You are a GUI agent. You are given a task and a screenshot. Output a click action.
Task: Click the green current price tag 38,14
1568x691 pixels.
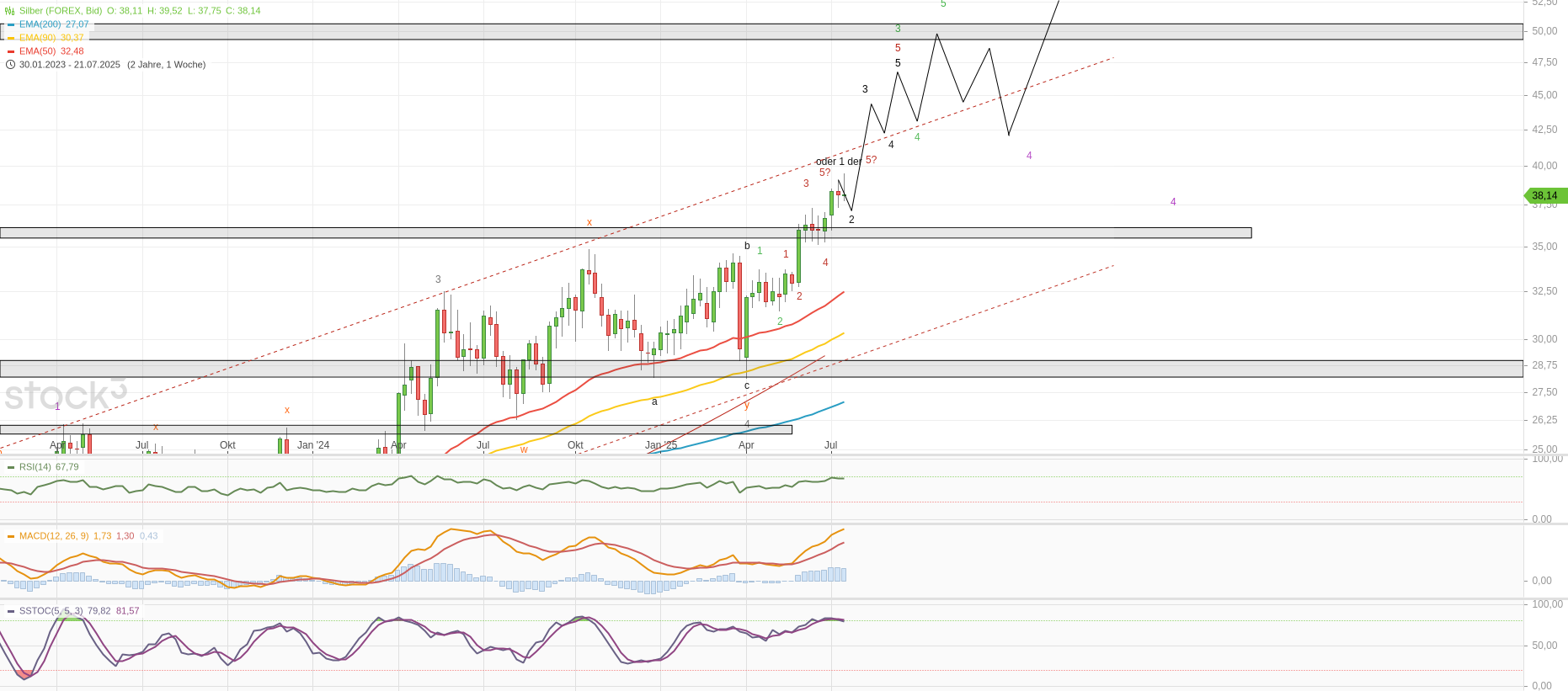click(1545, 196)
